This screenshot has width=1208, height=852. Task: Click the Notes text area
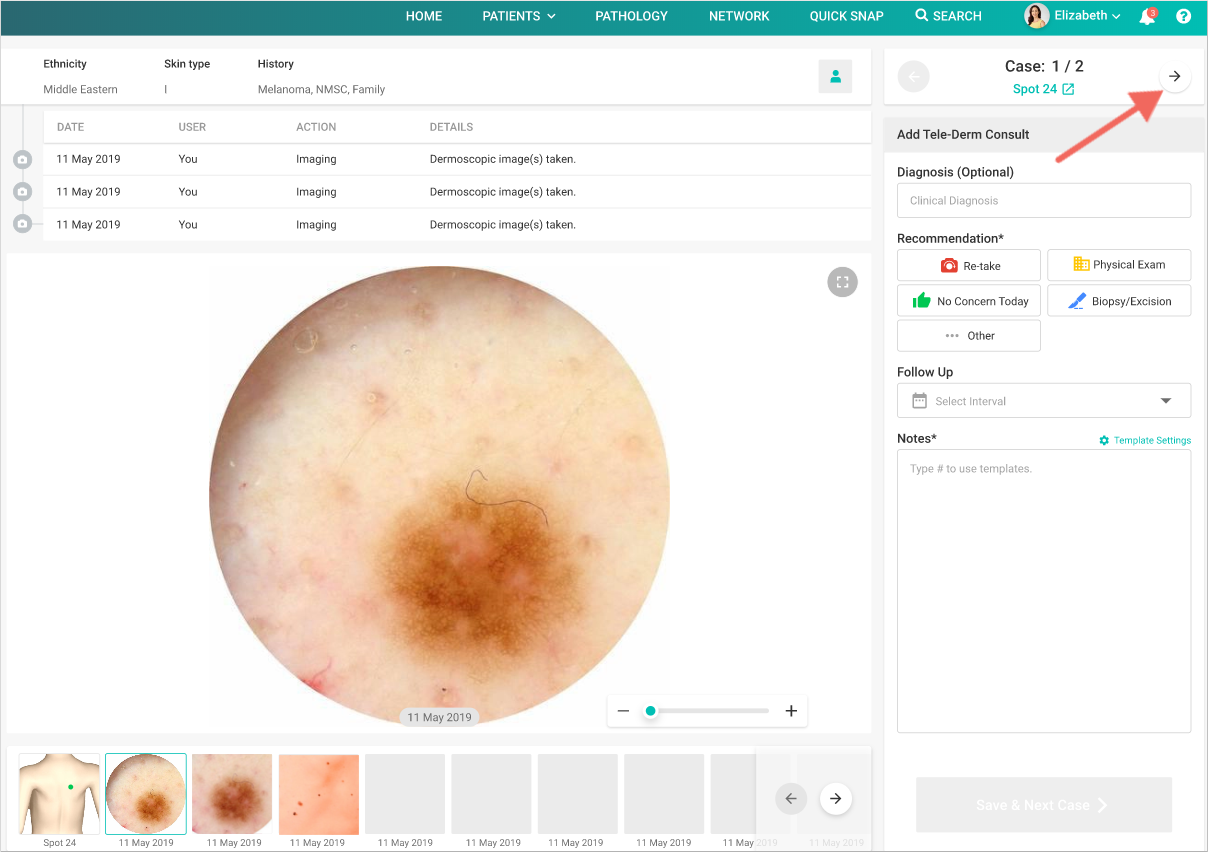(x=1044, y=591)
